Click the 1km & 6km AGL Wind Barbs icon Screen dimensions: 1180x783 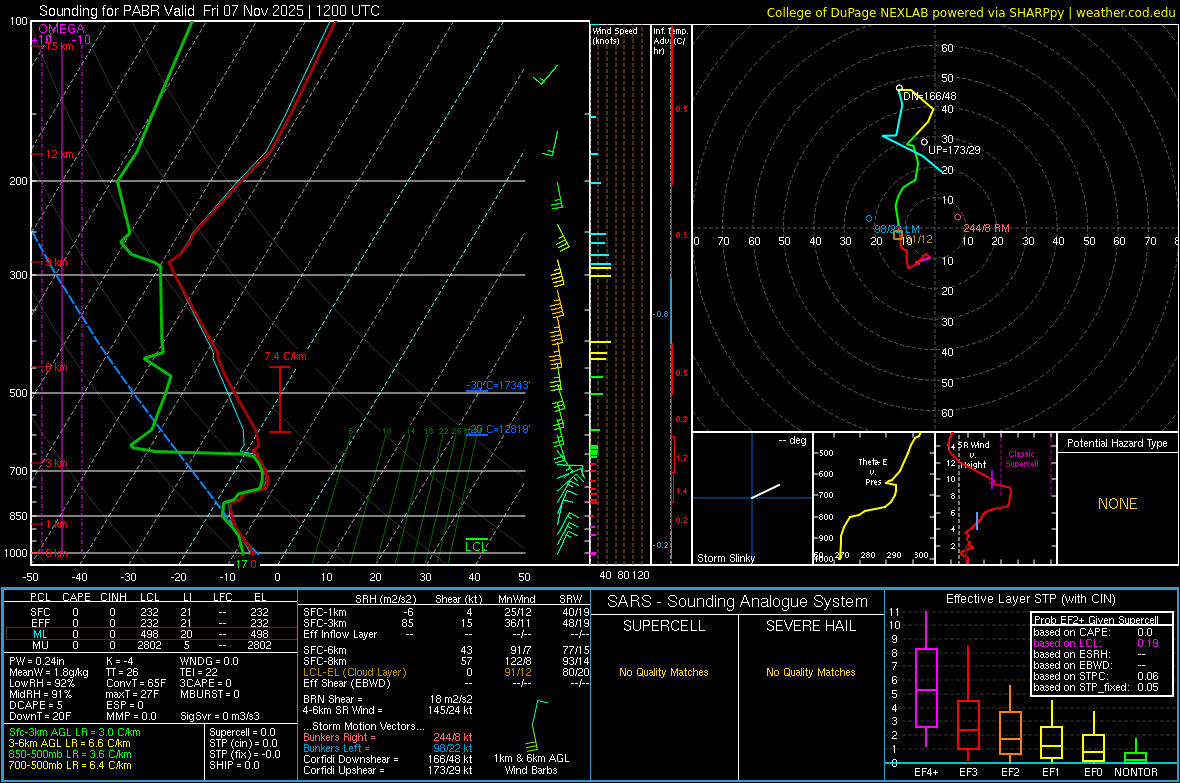pyautogui.click(x=535, y=726)
